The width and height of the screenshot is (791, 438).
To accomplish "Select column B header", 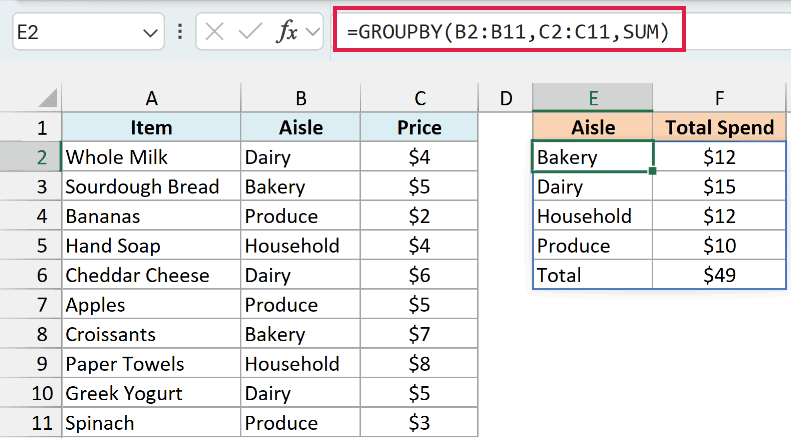I will 301,98.
